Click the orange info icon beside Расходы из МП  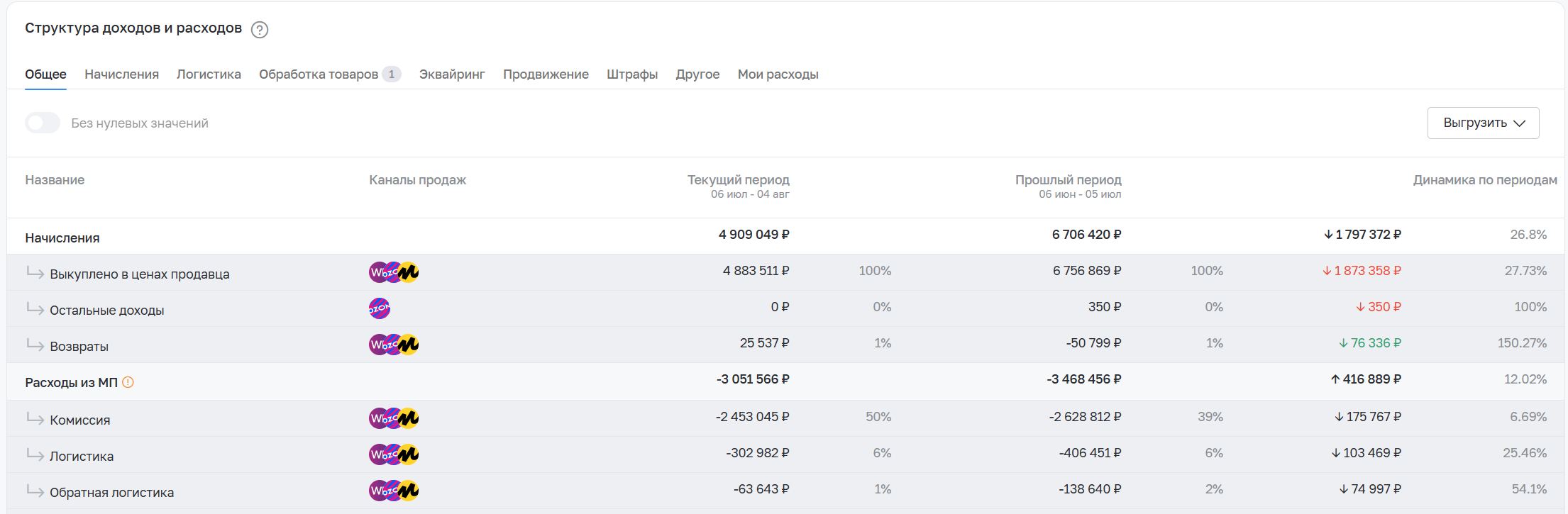(x=128, y=382)
